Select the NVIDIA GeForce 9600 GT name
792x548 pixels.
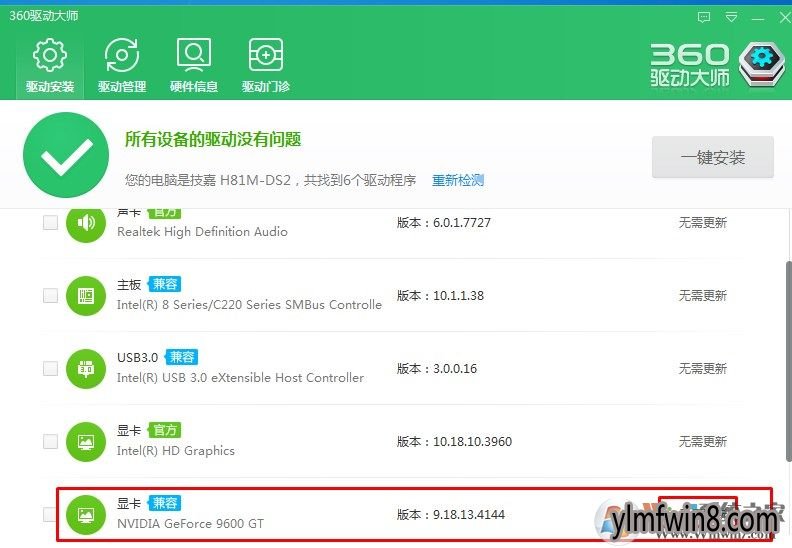pyautogui.click(x=190, y=524)
